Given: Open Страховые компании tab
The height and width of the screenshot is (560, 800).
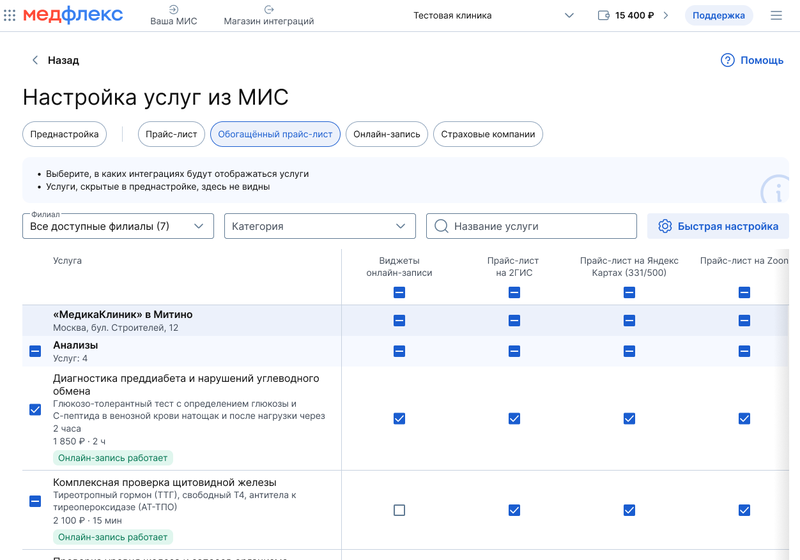Looking at the screenshot, I should tap(488, 134).
